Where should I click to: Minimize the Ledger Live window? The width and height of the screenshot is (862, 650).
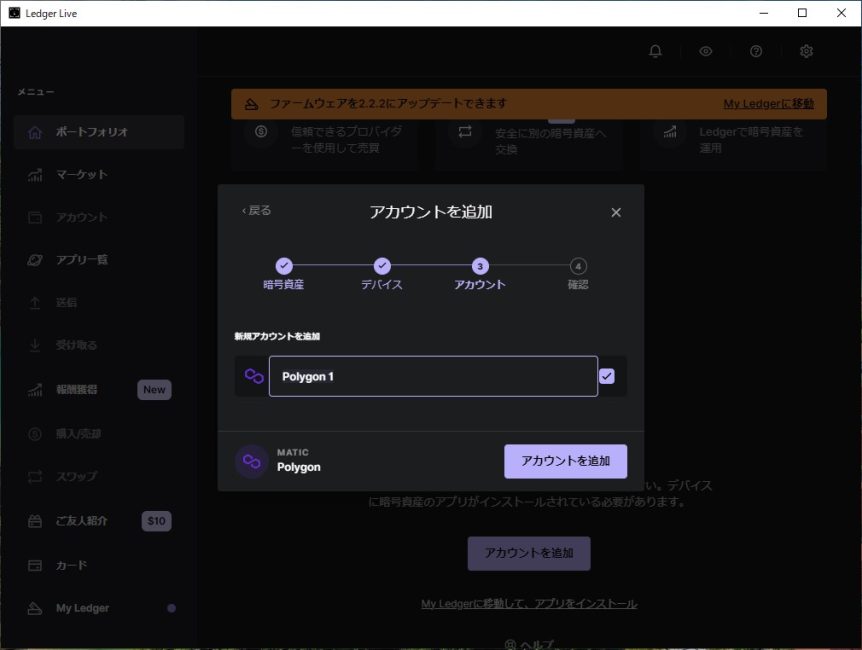click(764, 13)
